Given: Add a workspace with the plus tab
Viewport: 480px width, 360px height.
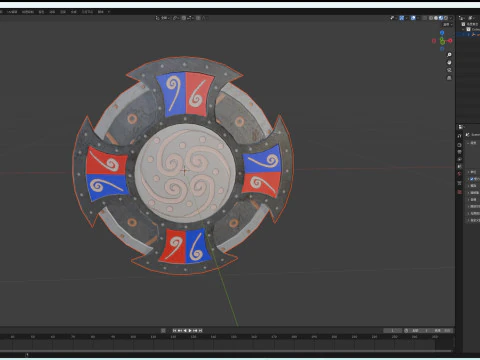Looking at the screenshot, I should click(109, 12).
